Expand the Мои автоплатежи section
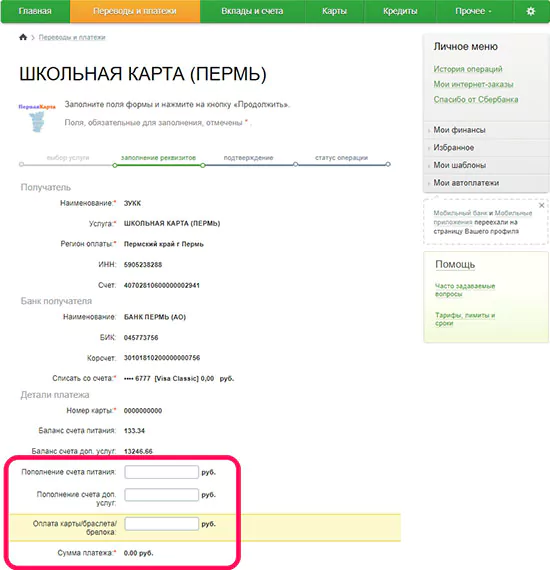550x570 pixels. click(x=486, y=183)
